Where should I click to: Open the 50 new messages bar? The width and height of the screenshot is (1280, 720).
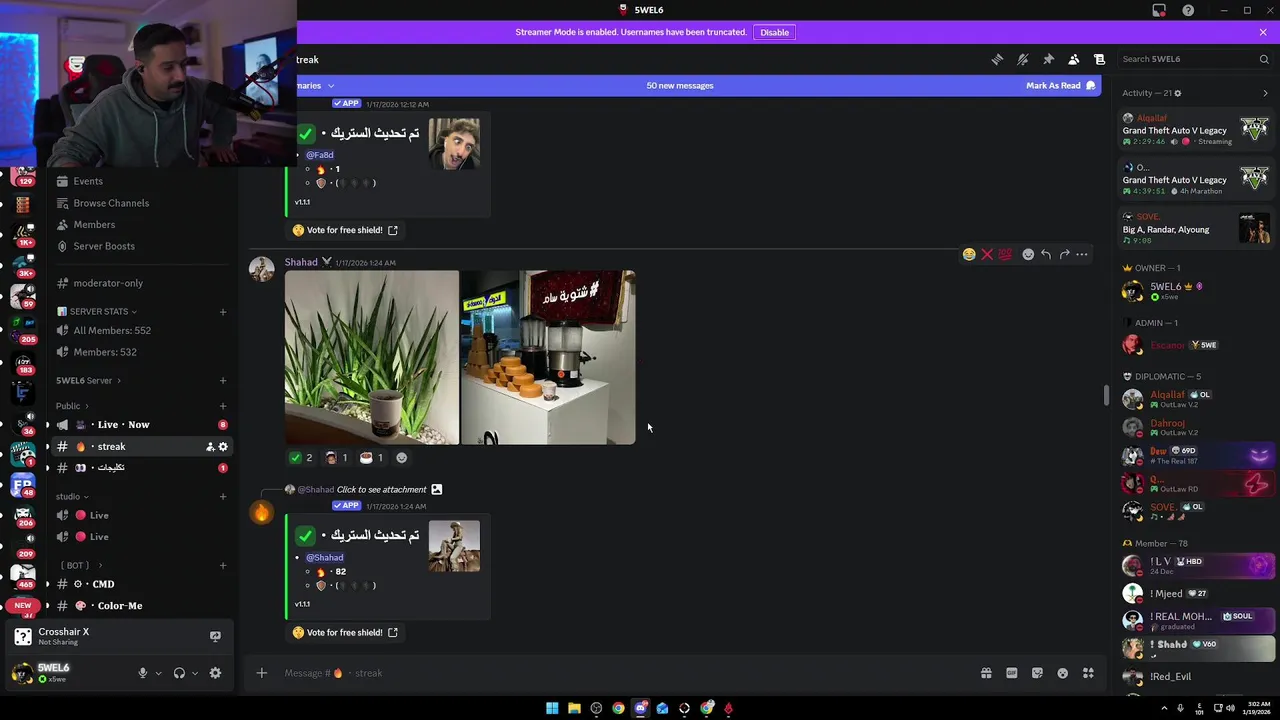680,86
